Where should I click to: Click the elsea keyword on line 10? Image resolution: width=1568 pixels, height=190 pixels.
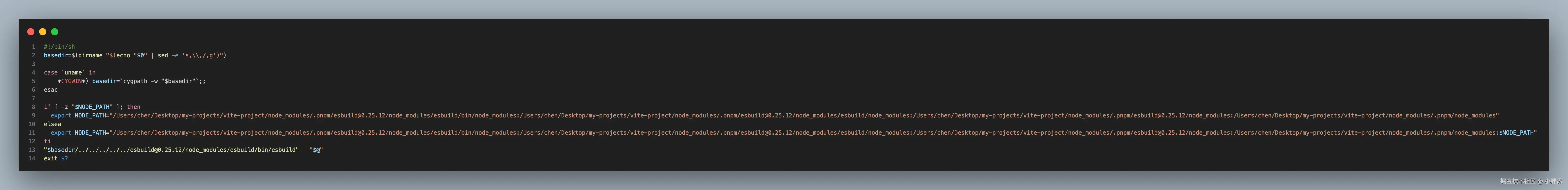(52, 124)
